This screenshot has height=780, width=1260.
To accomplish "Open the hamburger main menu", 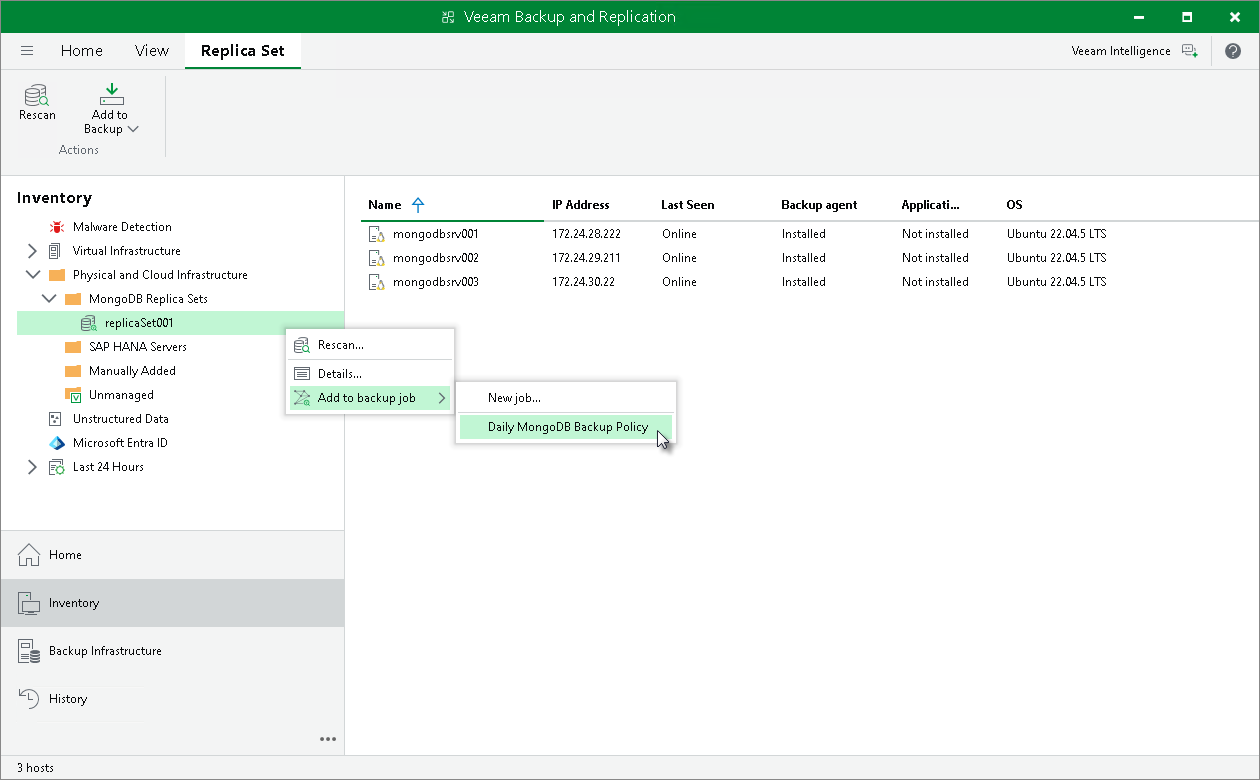I will (x=27, y=51).
